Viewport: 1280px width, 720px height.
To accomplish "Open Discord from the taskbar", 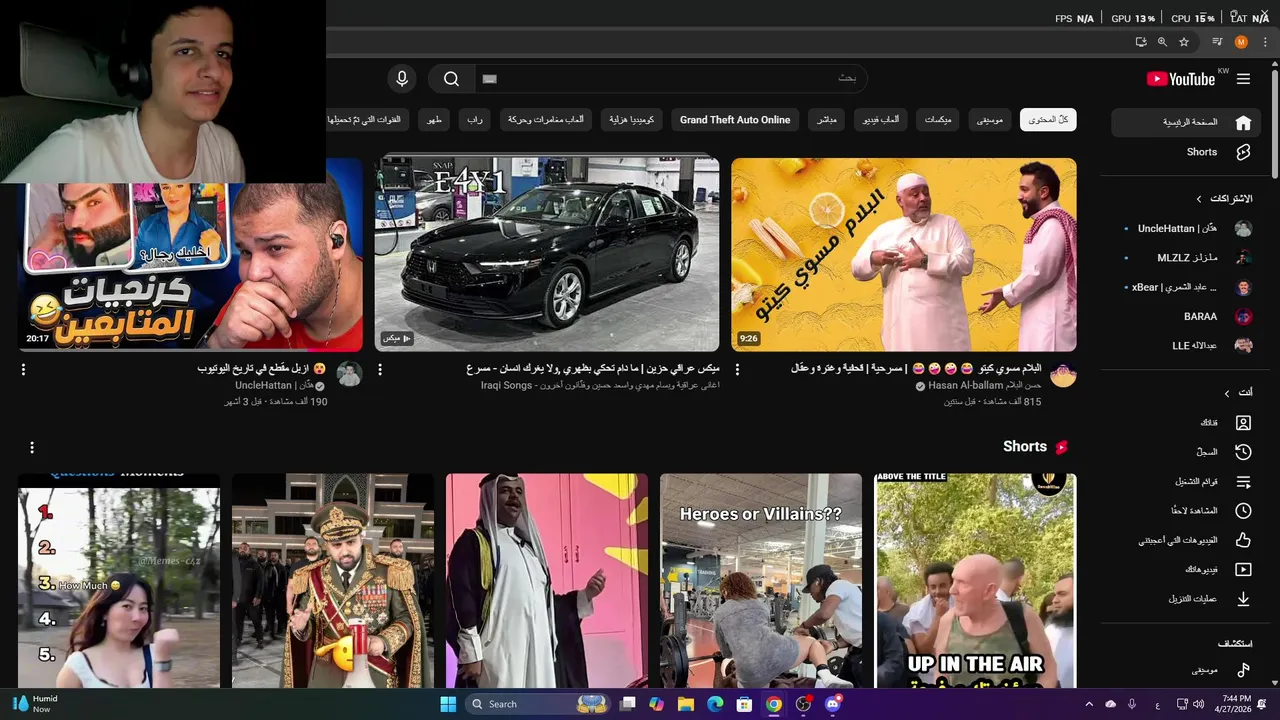I will (833, 704).
